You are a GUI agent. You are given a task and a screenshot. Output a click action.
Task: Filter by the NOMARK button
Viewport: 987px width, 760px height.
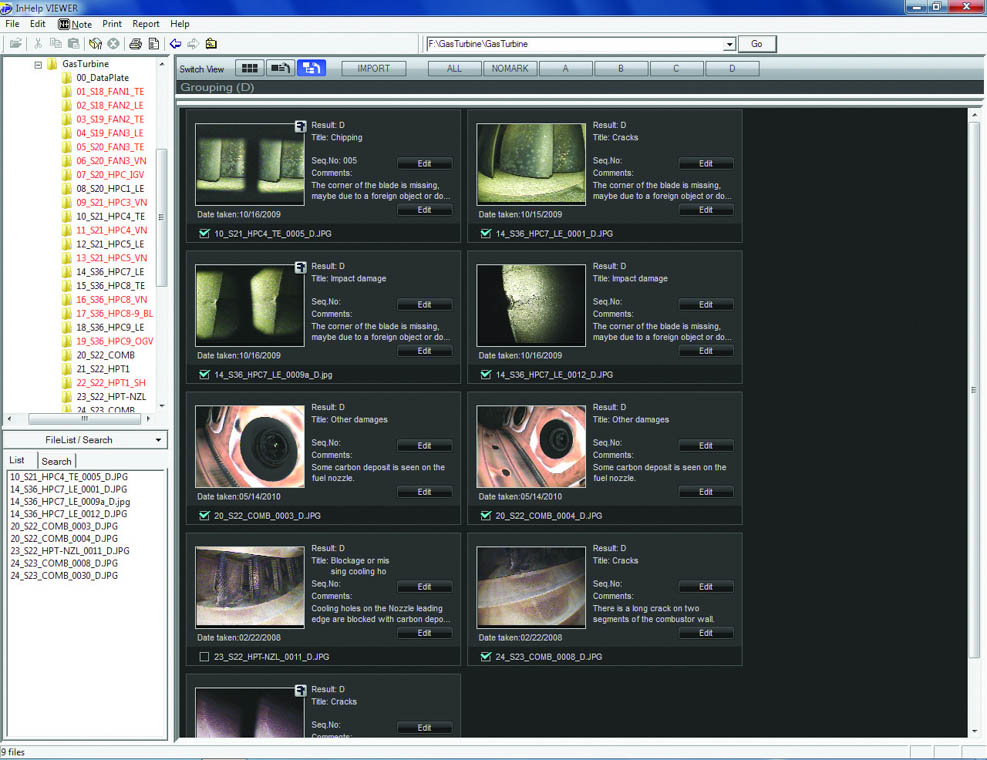(510, 69)
